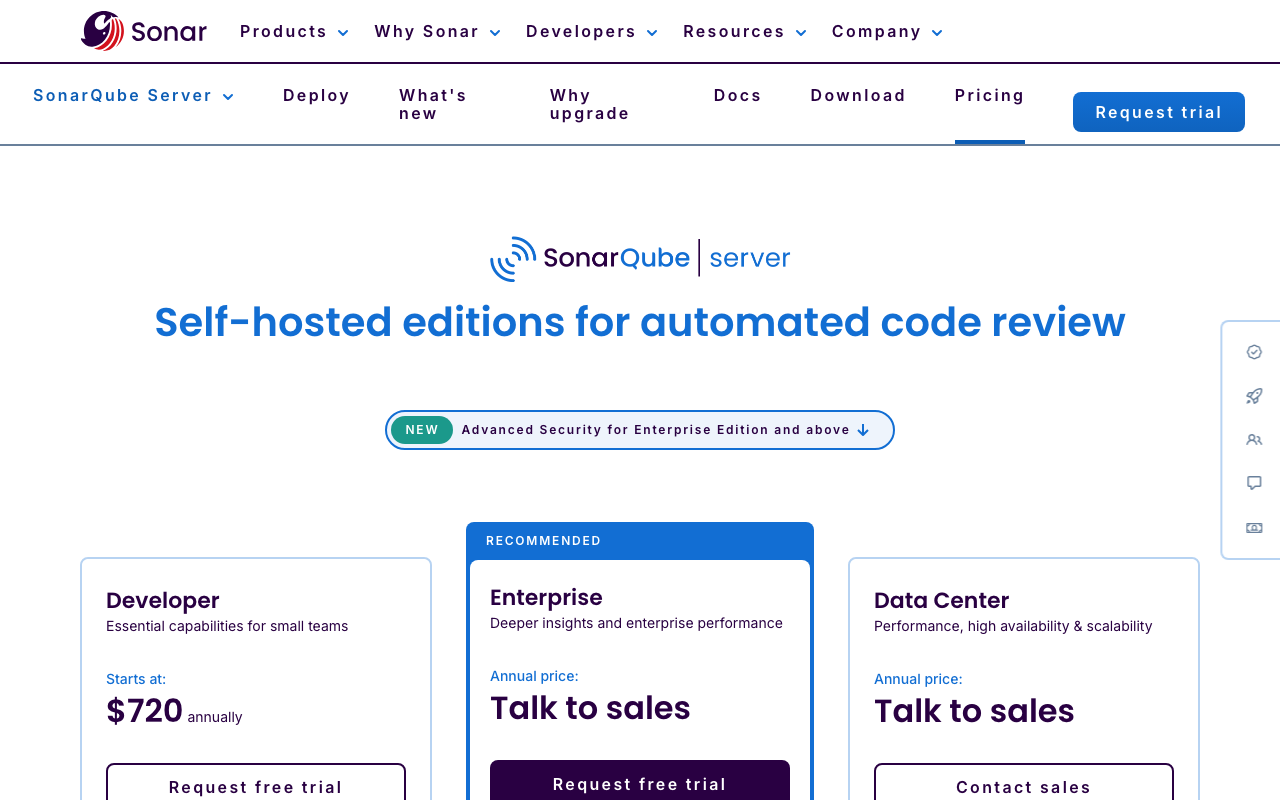Expand the Why Sonar menu
This screenshot has height=800, width=1280.
437,31
